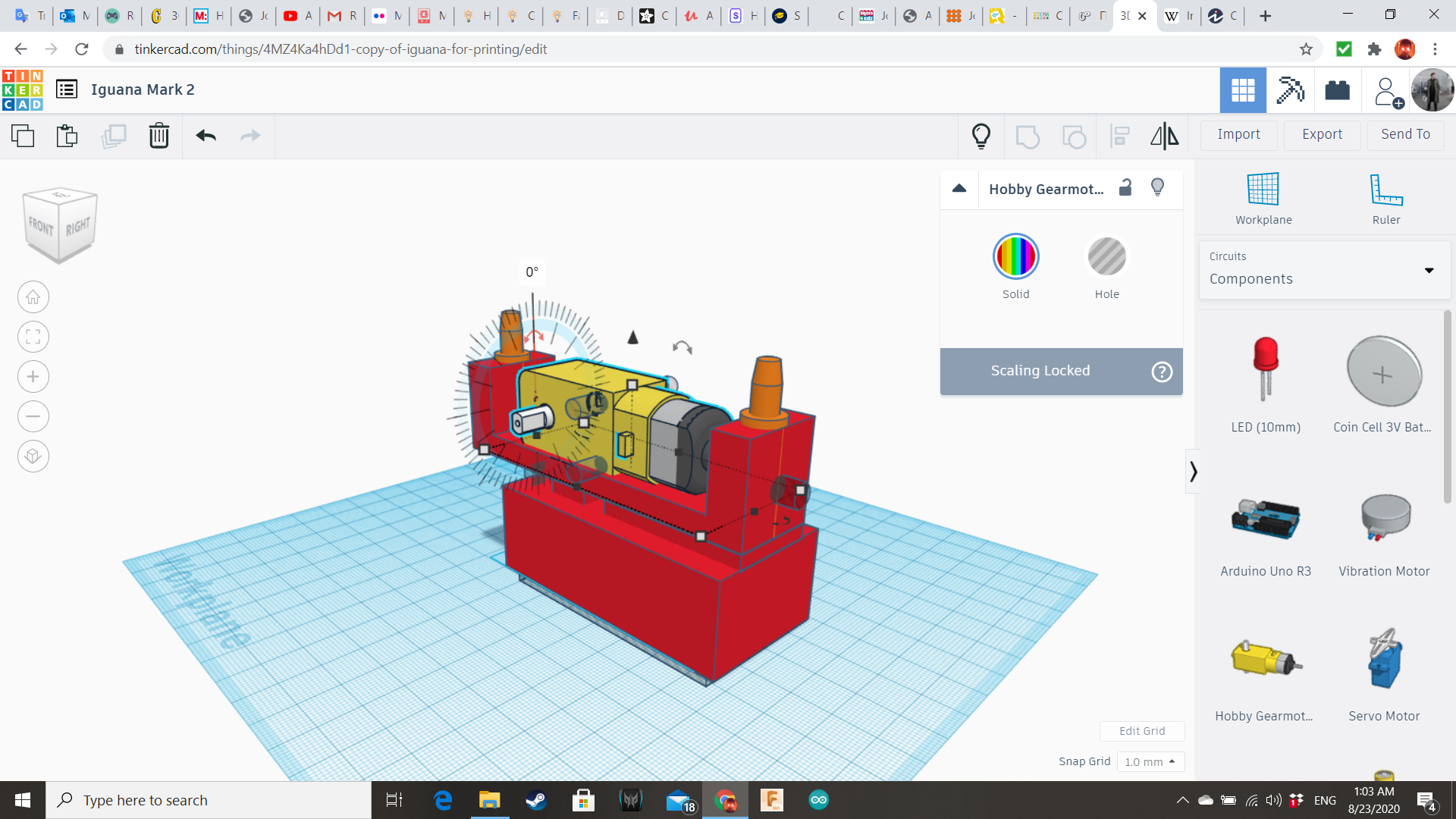
Task: Click the Export button
Action: tap(1322, 134)
